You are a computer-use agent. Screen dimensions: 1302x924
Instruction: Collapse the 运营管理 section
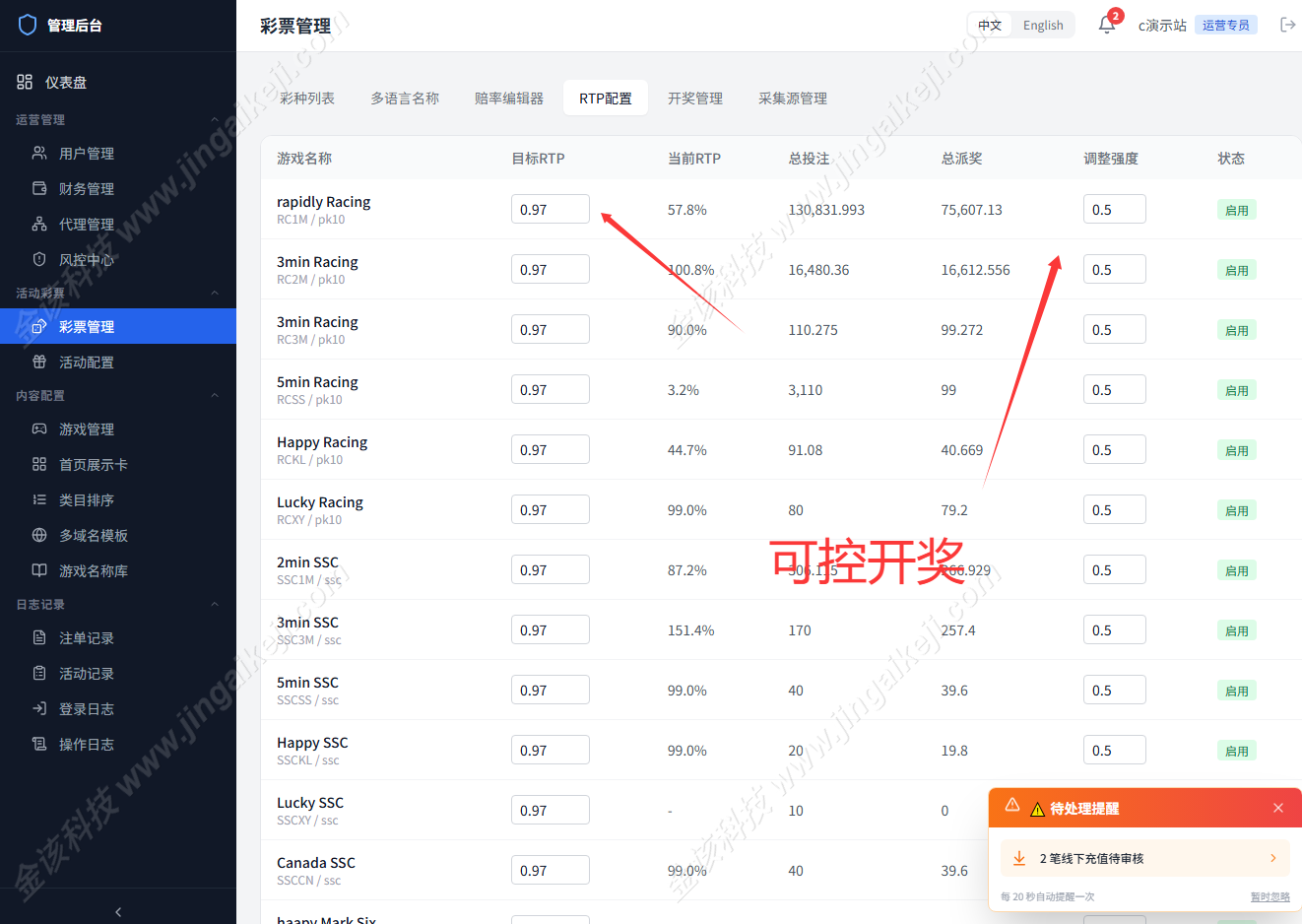215,119
